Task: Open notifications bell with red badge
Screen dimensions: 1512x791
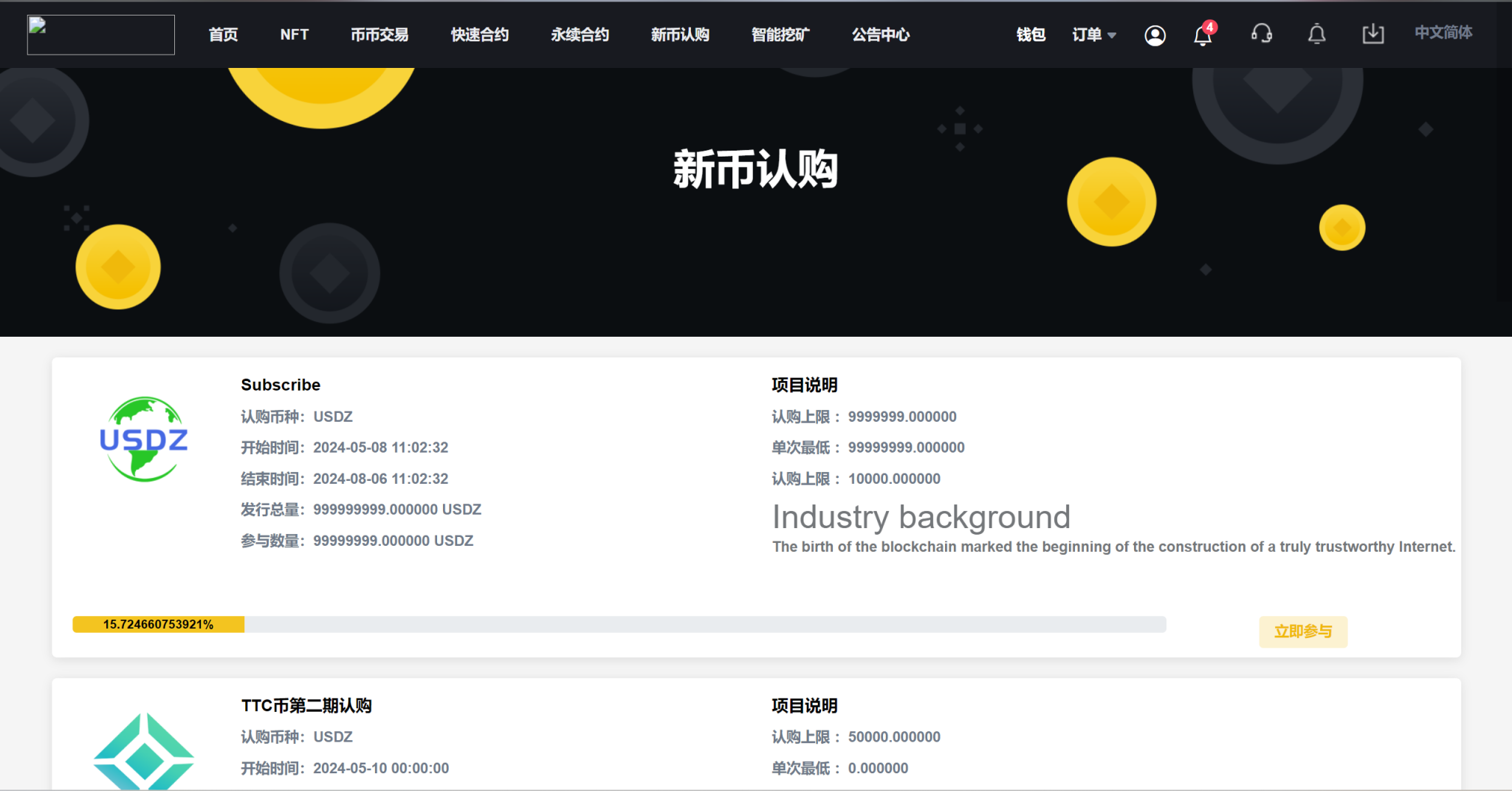Action: (x=1203, y=35)
